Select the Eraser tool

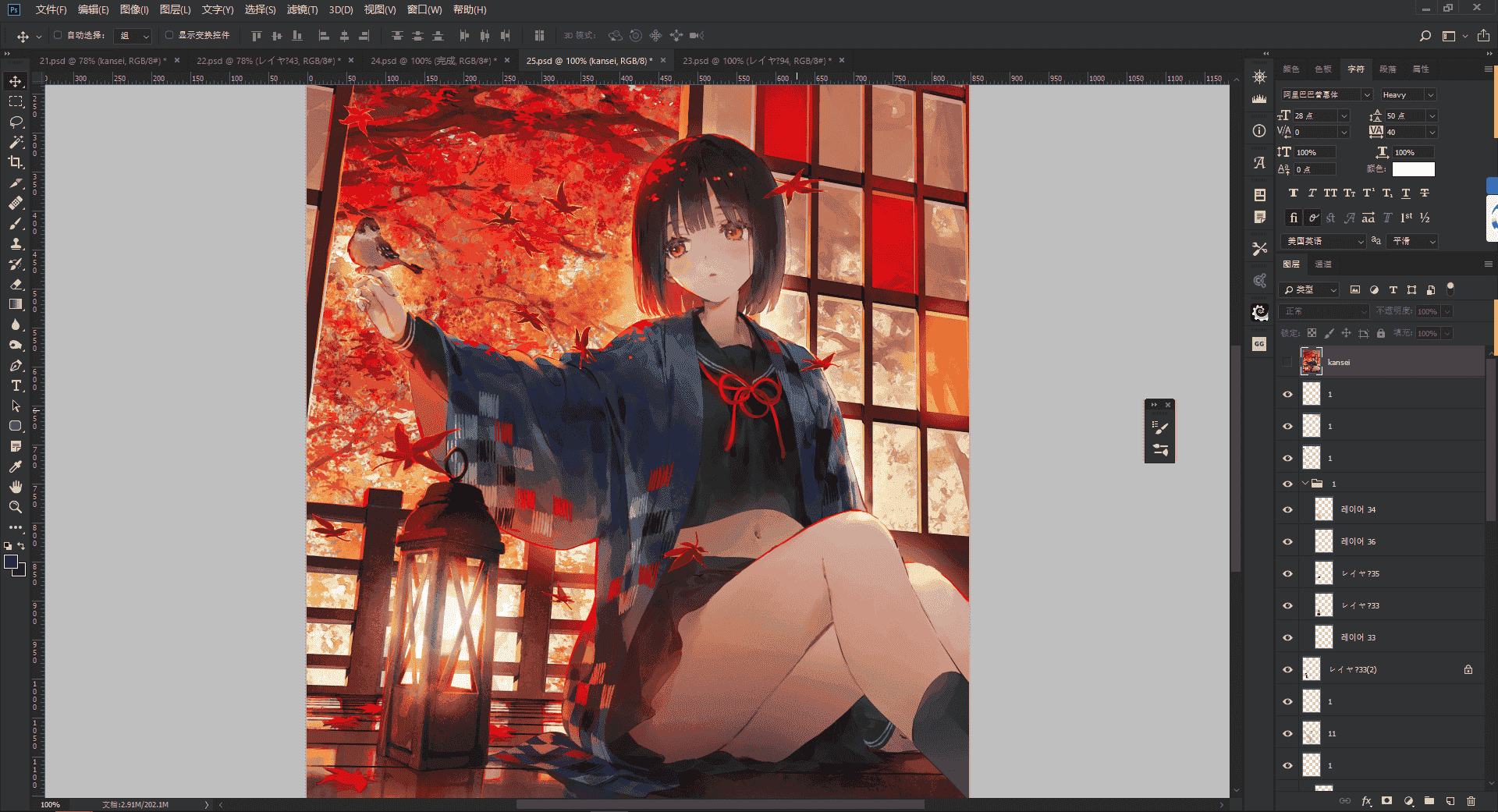16,284
